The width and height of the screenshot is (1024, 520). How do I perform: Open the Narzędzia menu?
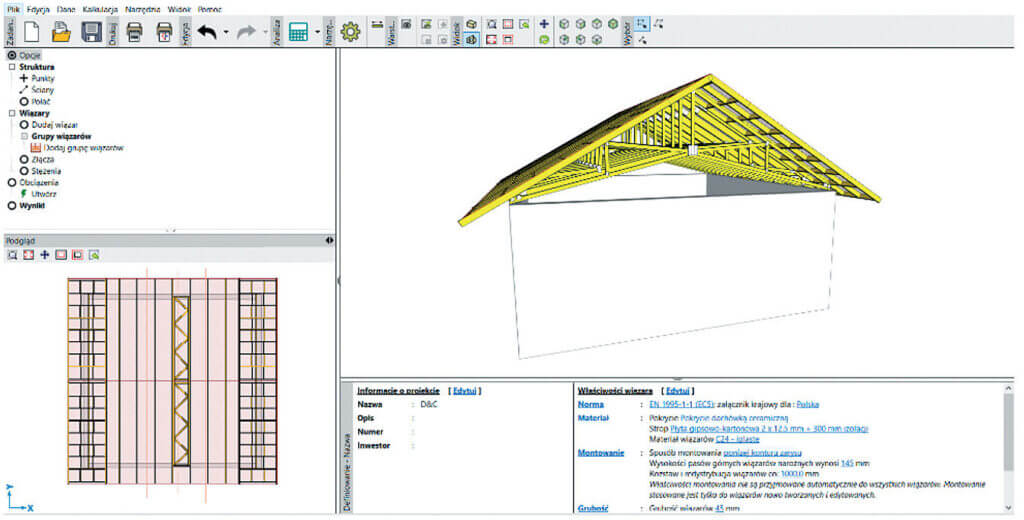coord(142,9)
